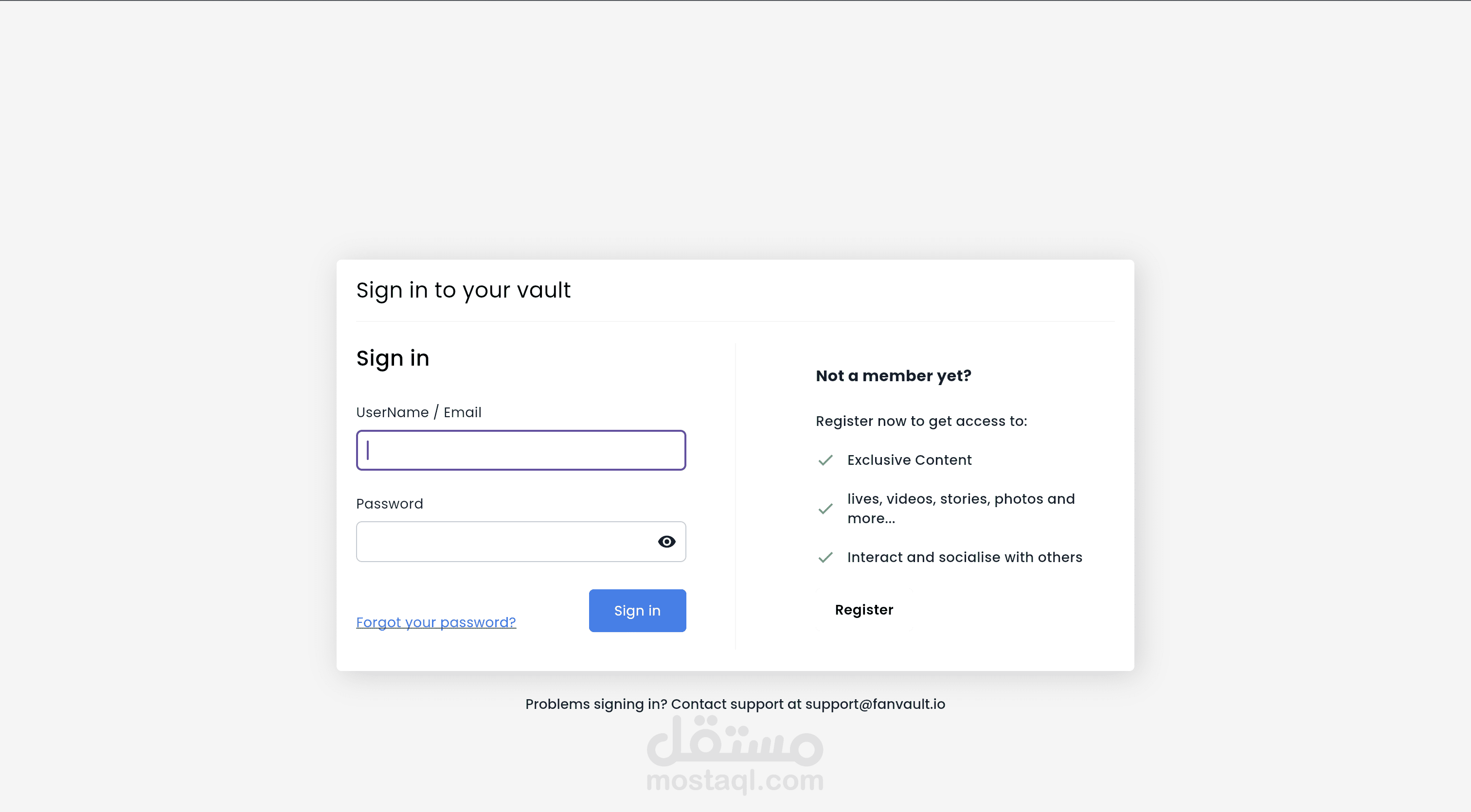Screen dimensions: 1471x812
Task: Open the Forgot your password link
Action: [x=436, y=622]
